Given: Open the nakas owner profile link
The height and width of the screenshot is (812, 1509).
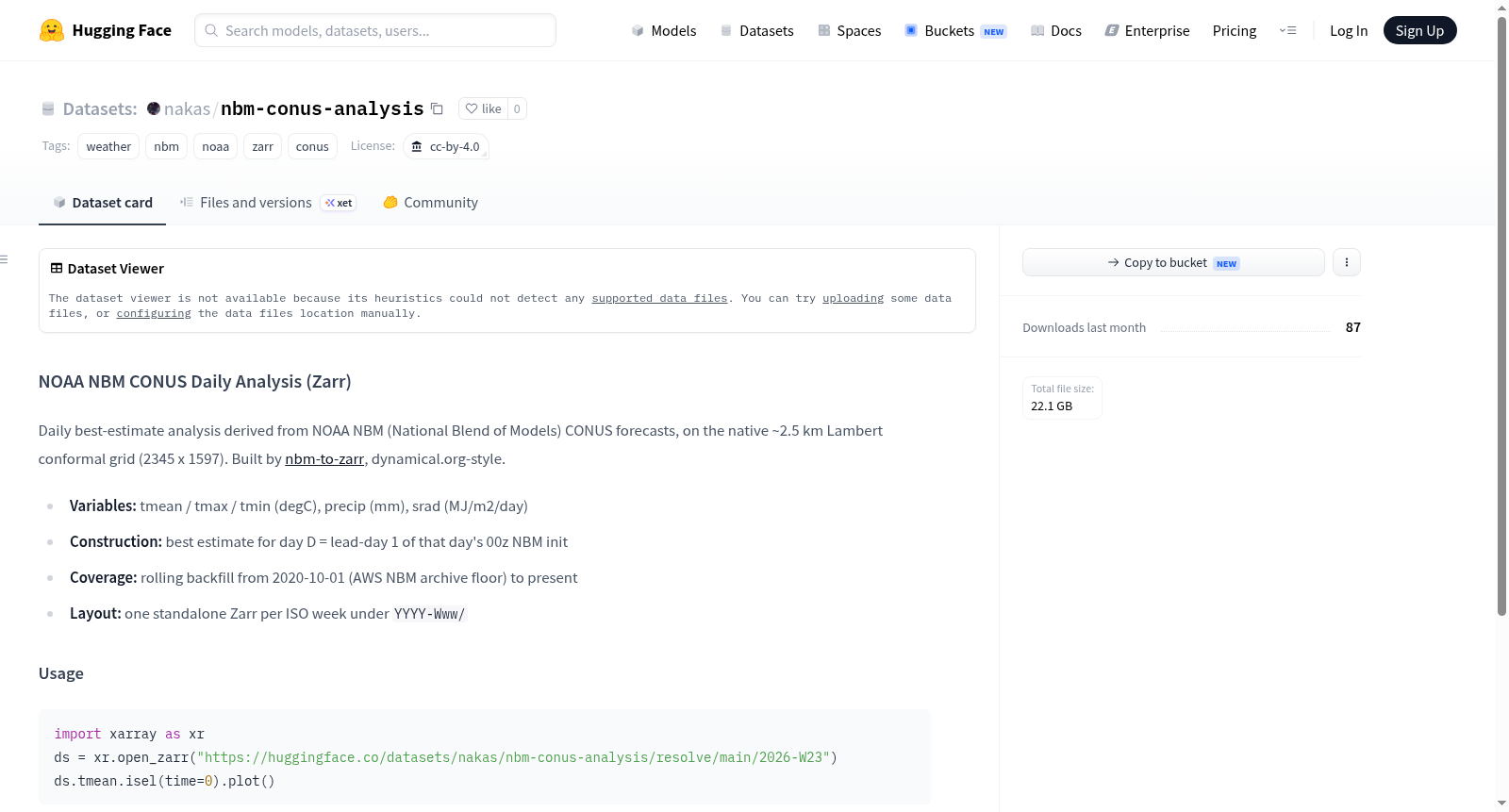Looking at the screenshot, I should tap(187, 108).
